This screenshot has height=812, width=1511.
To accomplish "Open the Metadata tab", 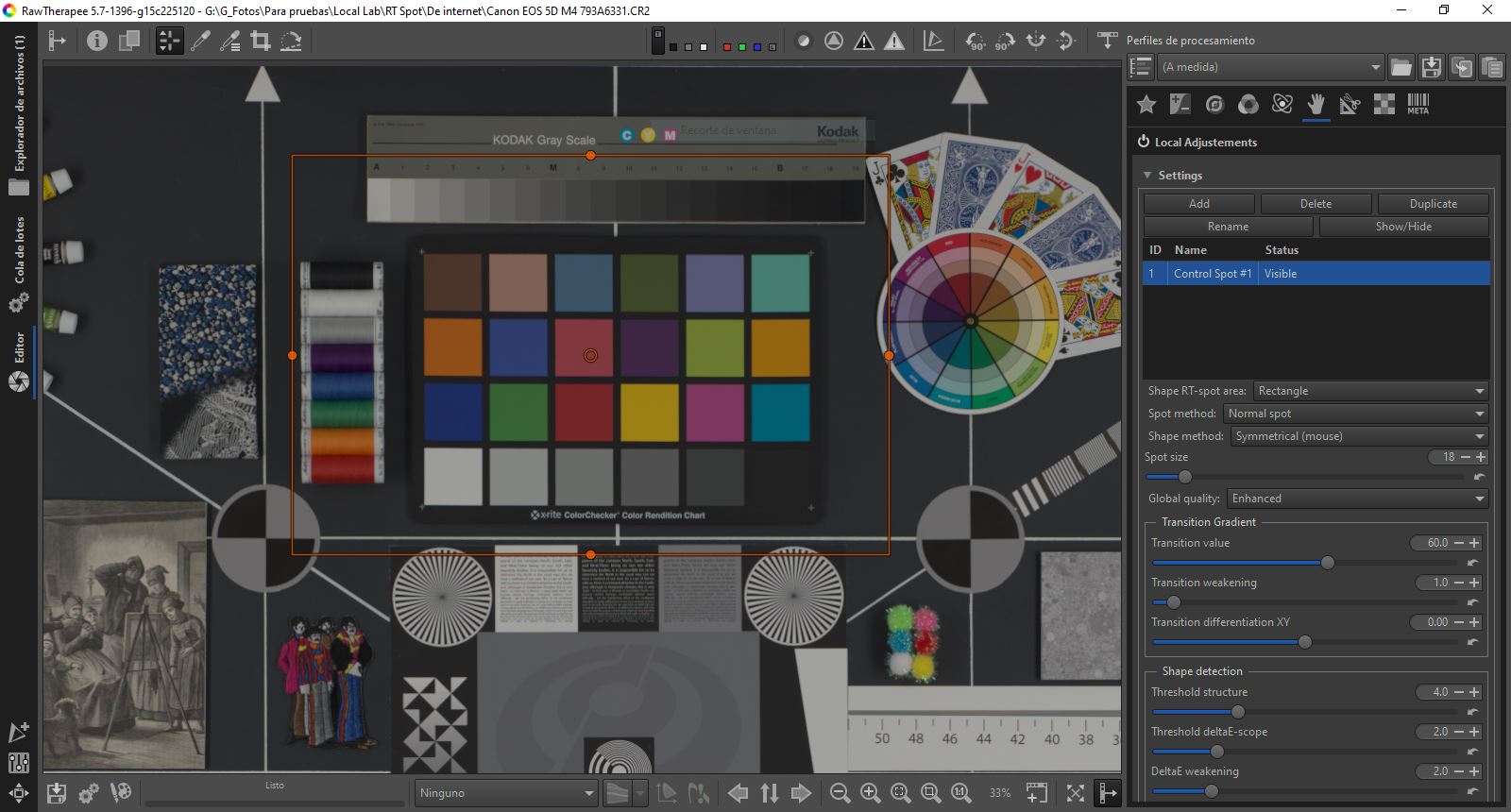I will pyautogui.click(x=1418, y=104).
